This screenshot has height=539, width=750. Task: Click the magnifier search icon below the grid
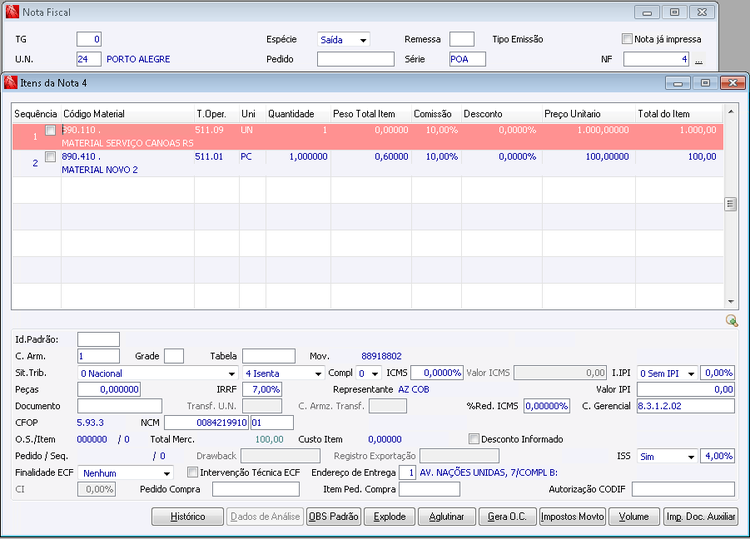coord(732,320)
